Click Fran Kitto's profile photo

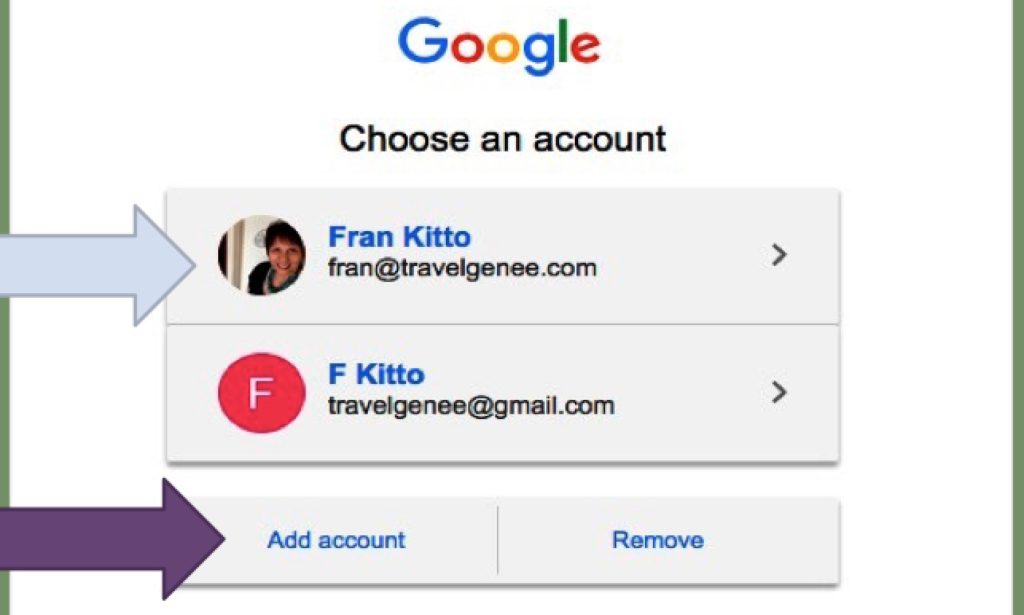(261, 255)
